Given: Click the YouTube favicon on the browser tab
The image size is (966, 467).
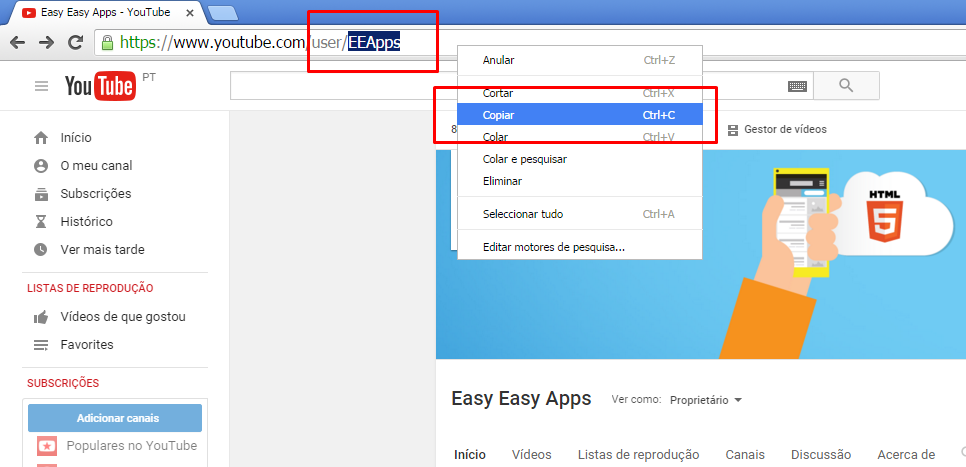Looking at the screenshot, I should 29,12.
